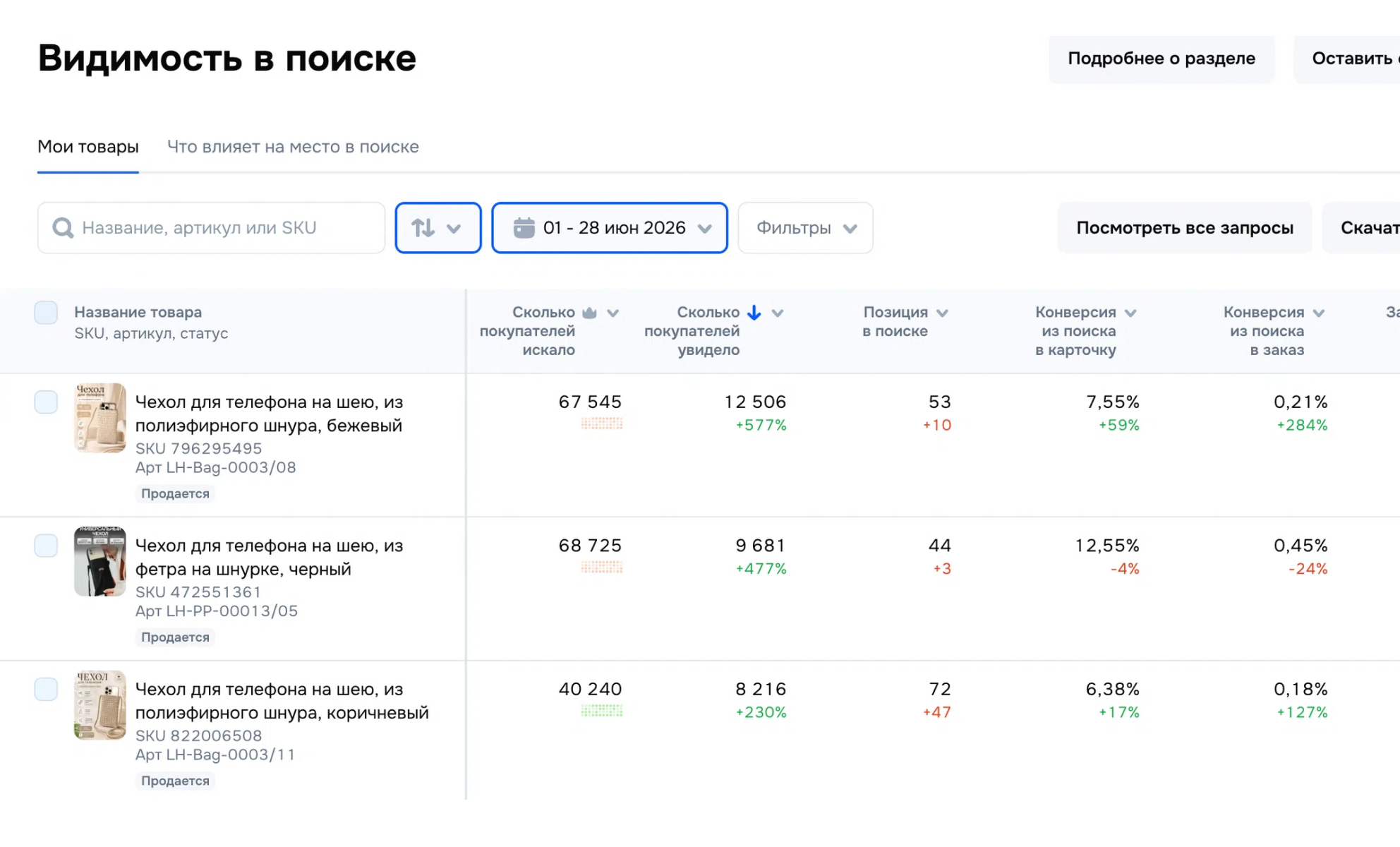Screen dimensions: 1400x847
Task: Click the Оставить button at top right
Action: pyautogui.click(x=1347, y=59)
